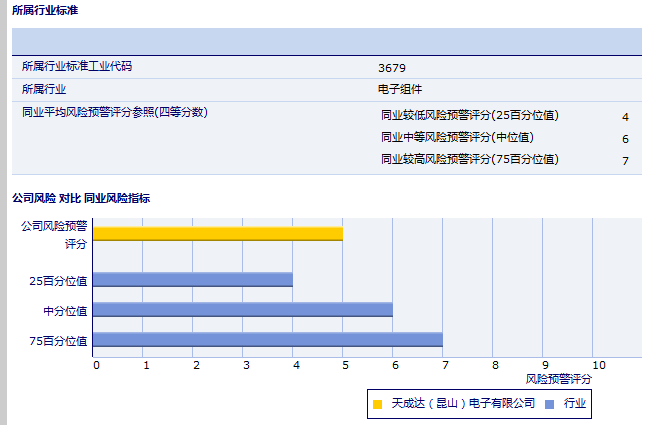
Task: Click the 天成达（昆山）电子有限公司 legend label
Action: 463,404
